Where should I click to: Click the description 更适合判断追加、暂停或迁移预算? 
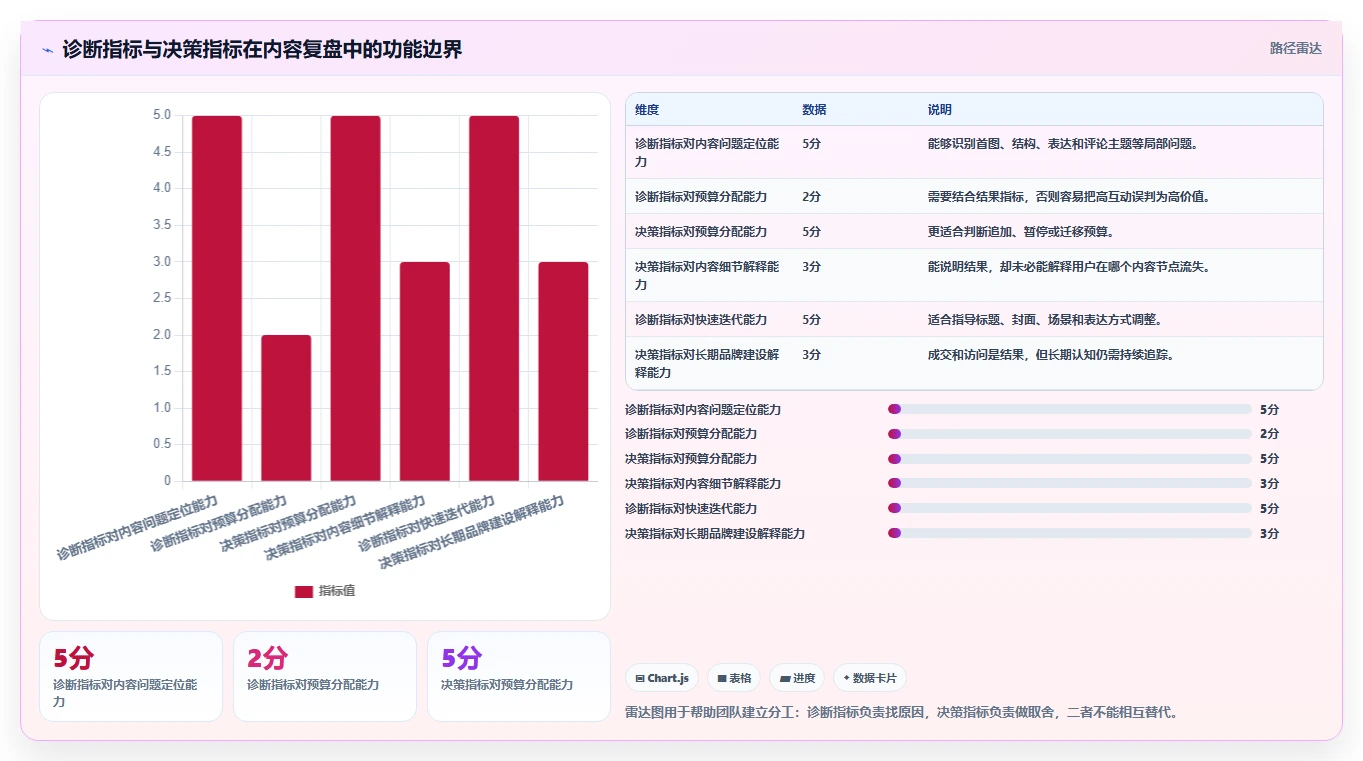click(1021, 231)
